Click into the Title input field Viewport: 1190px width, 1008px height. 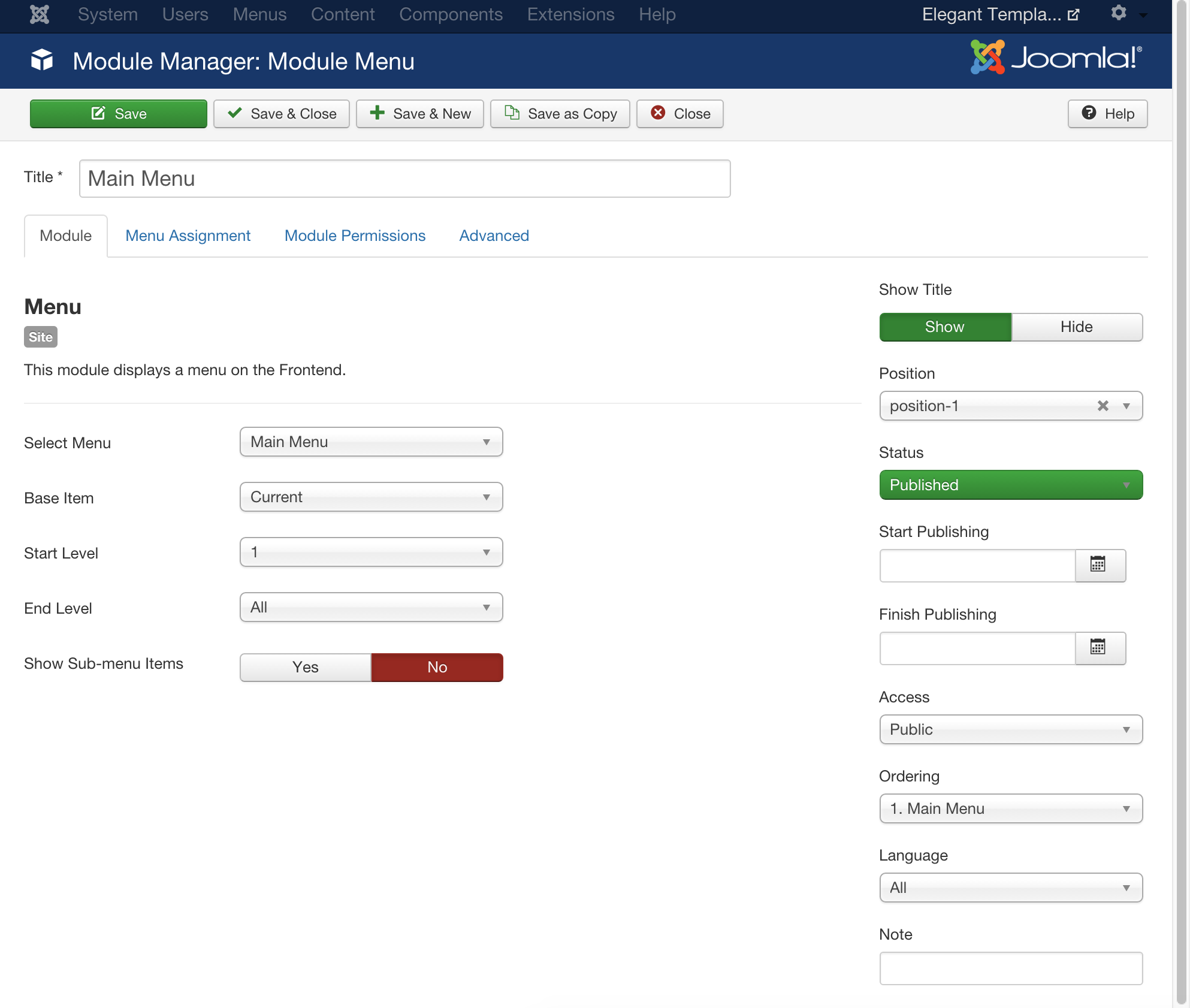click(405, 179)
